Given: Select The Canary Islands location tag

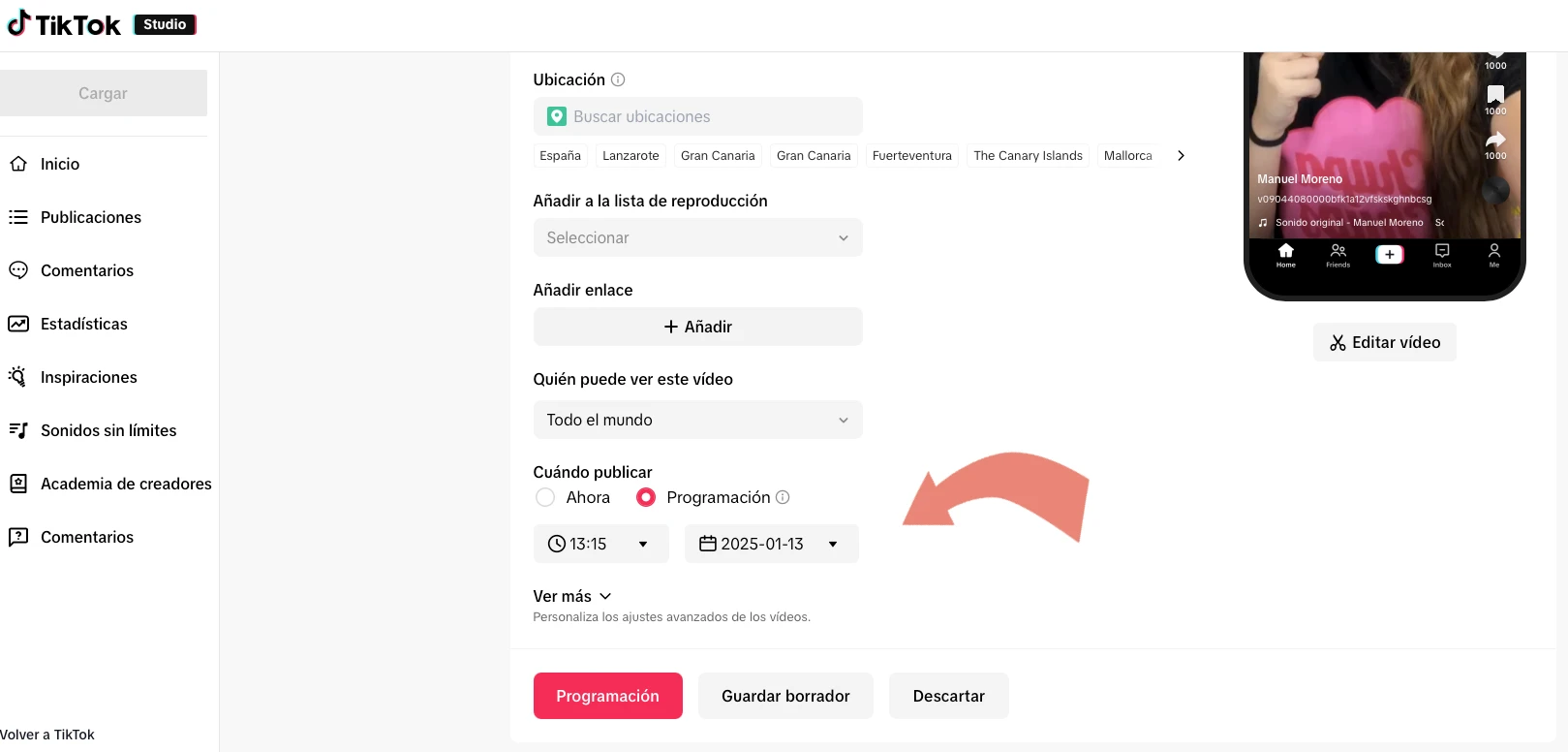Looking at the screenshot, I should click(1029, 155).
